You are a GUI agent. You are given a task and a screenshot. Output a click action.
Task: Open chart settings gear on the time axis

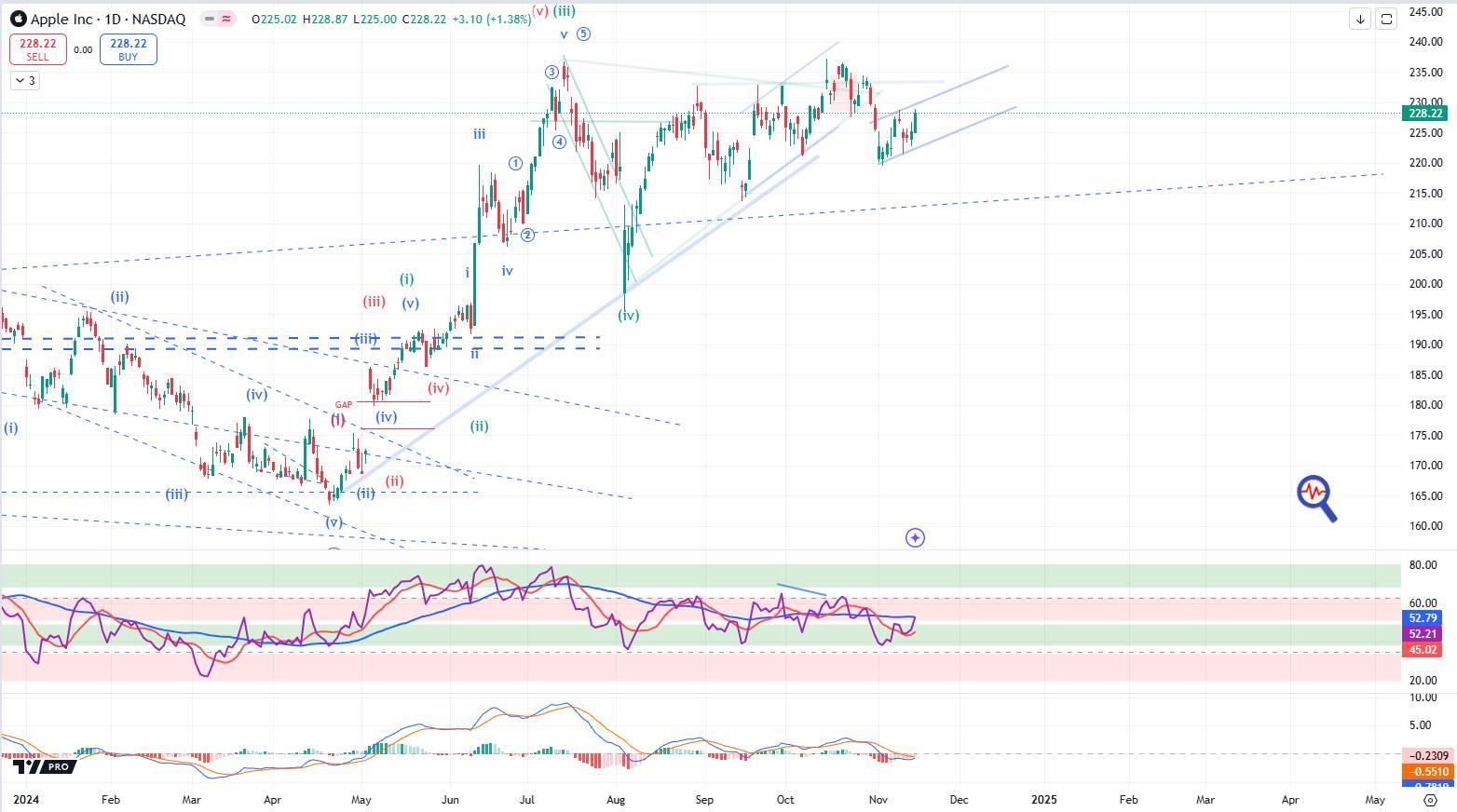(1430, 800)
